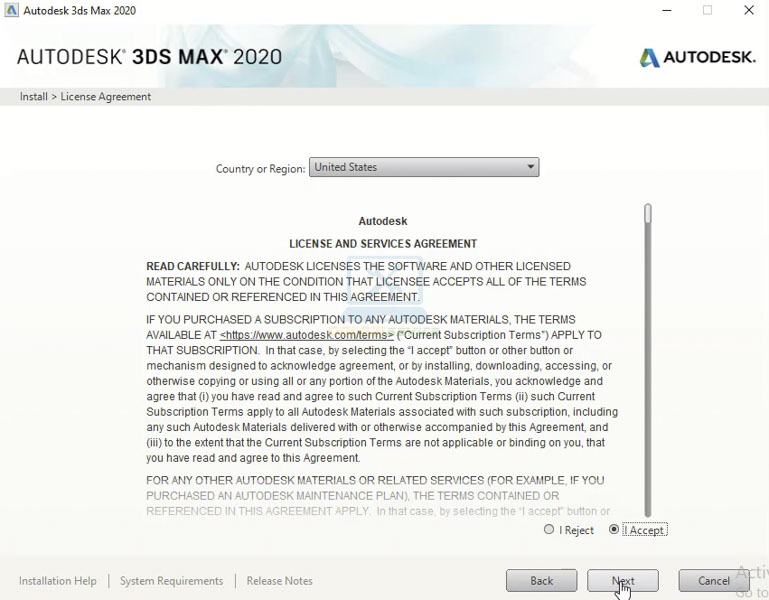This screenshot has height=600, width=769.
Task: Click the arrow on the United States combo box
Action: click(x=530, y=168)
